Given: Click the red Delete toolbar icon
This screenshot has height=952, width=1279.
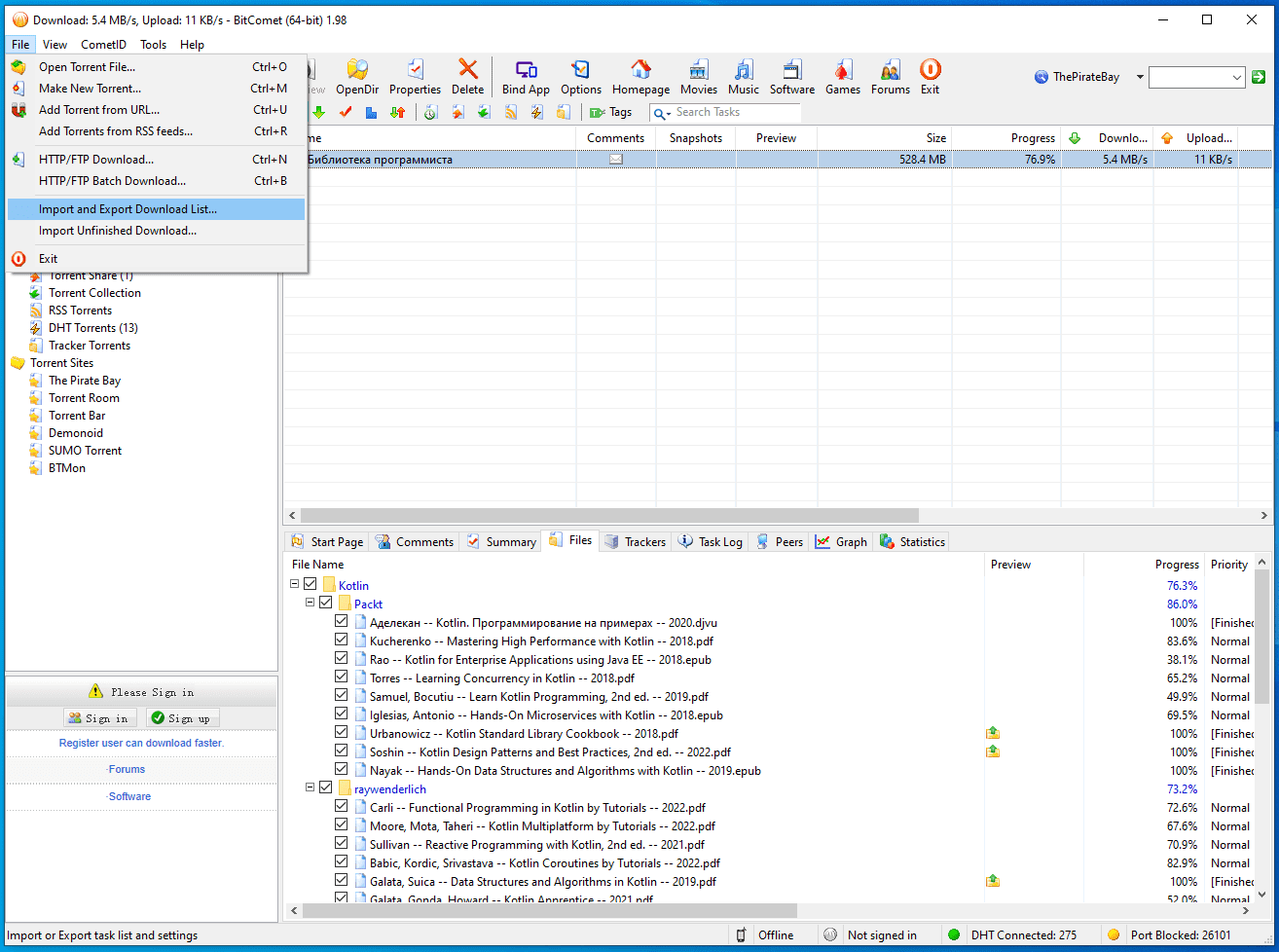Looking at the screenshot, I should point(468,77).
